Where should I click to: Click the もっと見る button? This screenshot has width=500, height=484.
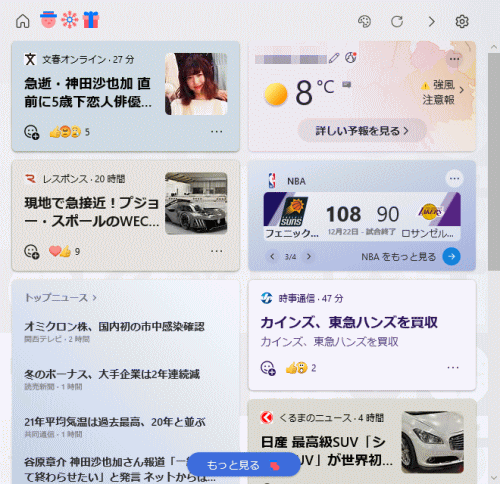coord(244,465)
